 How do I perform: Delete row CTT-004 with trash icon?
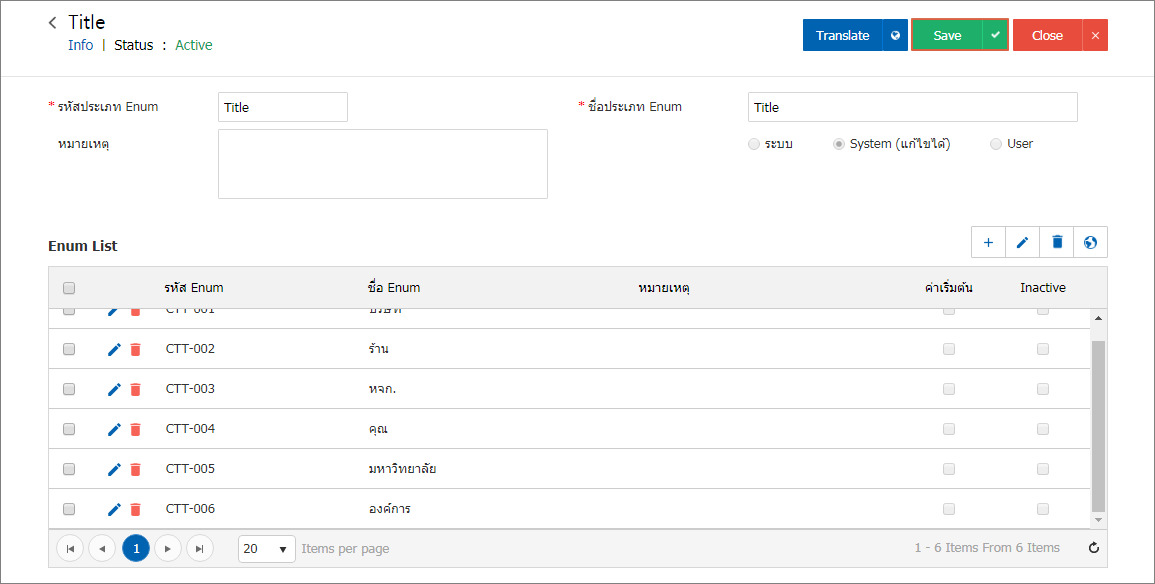pos(136,429)
